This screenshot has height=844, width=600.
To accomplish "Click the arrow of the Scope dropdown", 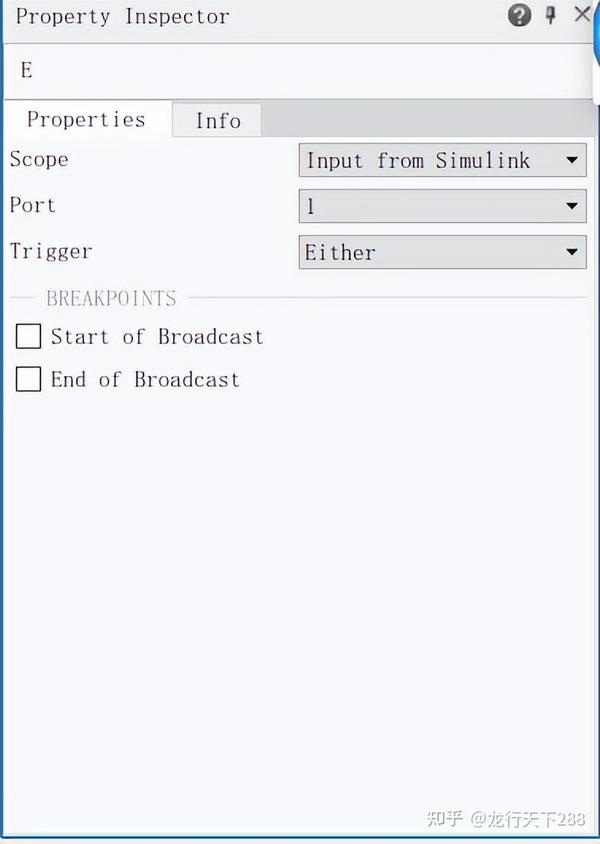I will (572, 160).
